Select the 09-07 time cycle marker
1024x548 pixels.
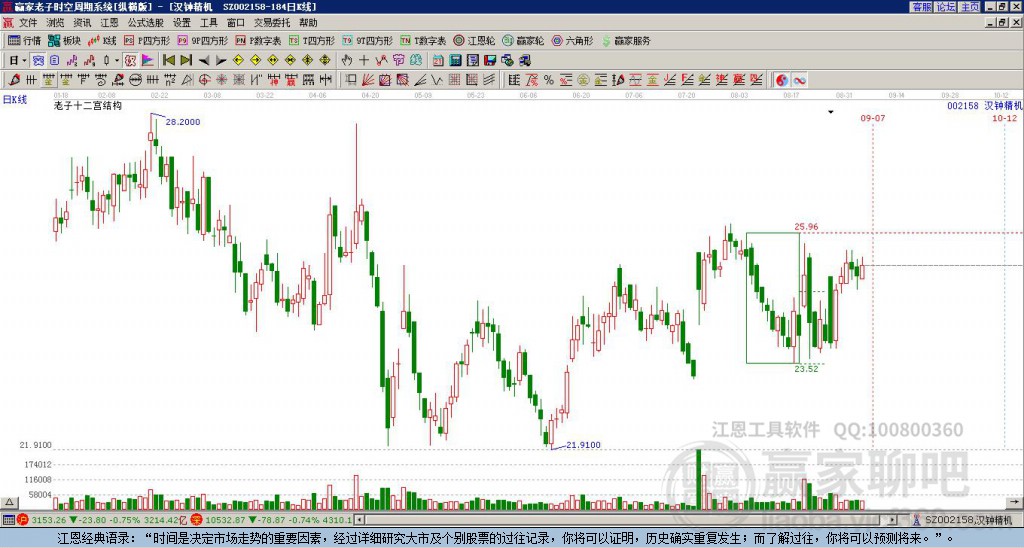pos(872,118)
